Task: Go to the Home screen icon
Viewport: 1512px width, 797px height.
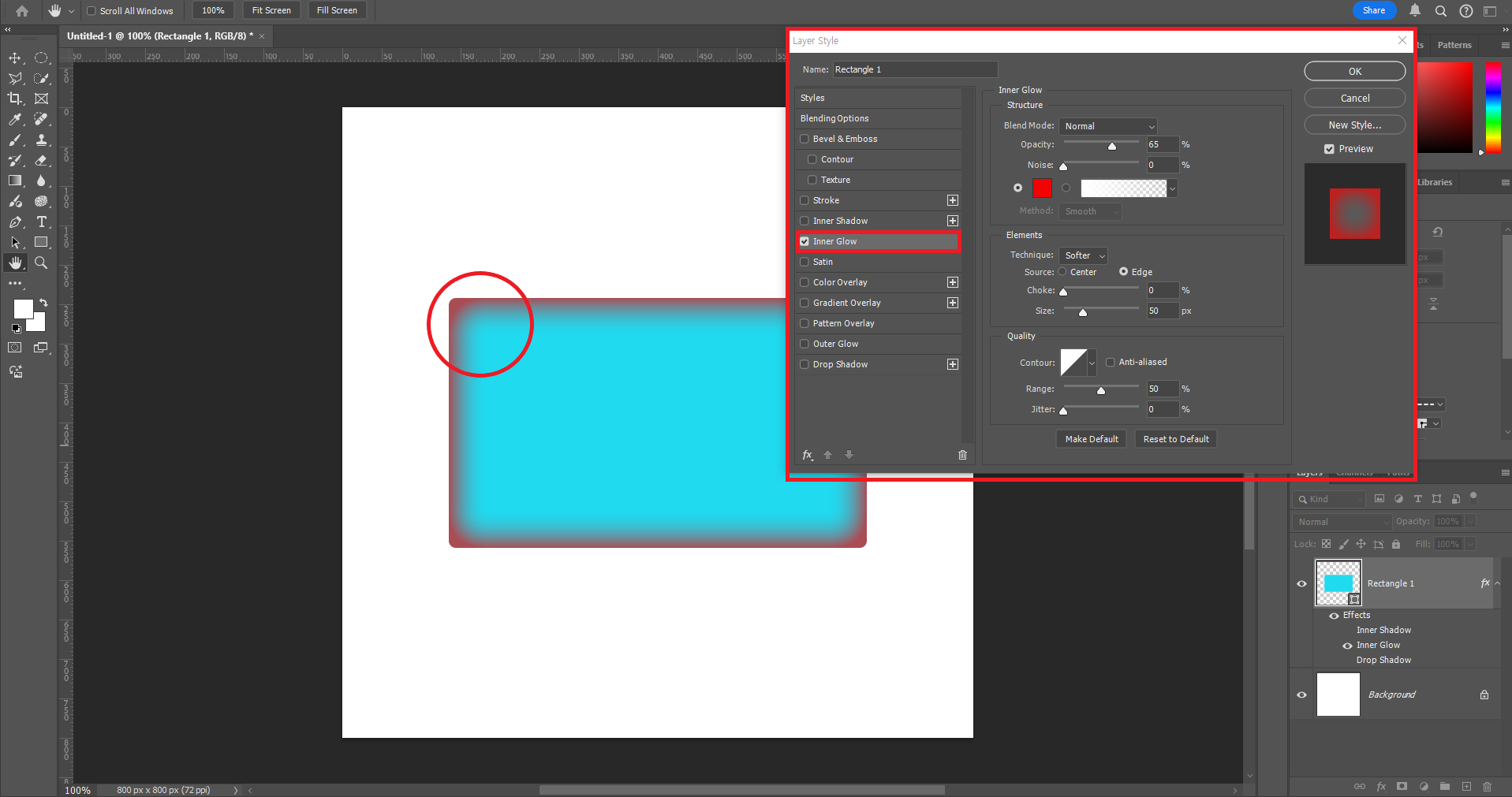Action: click(x=22, y=11)
